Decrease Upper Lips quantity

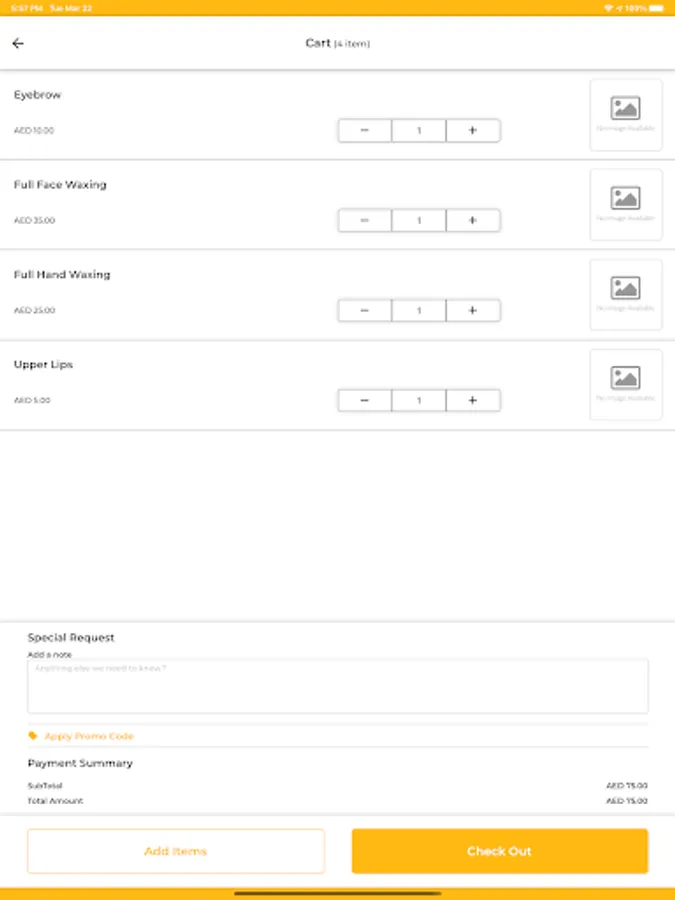tap(364, 401)
